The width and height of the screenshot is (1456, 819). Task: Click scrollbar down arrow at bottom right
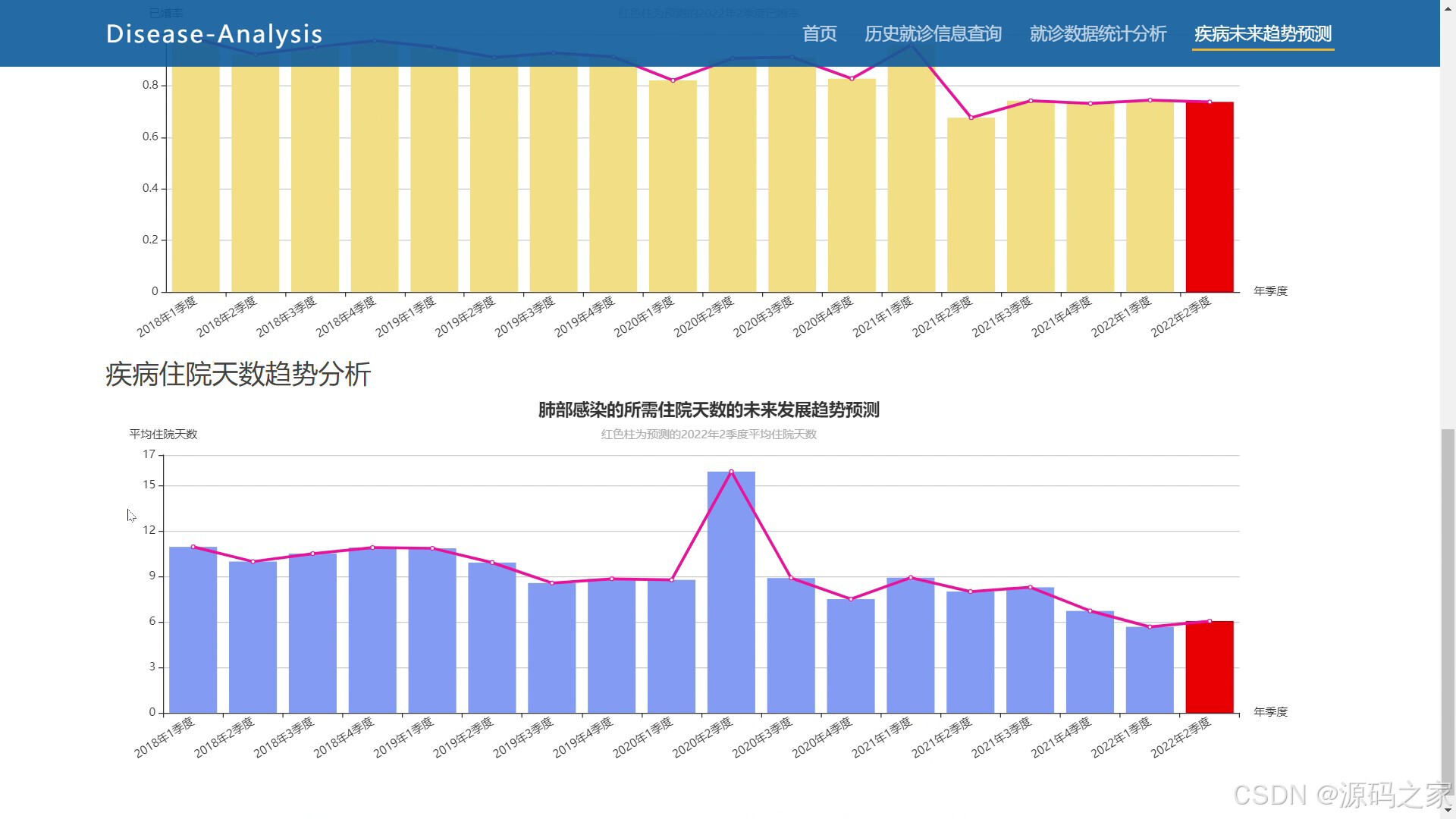point(1448,811)
